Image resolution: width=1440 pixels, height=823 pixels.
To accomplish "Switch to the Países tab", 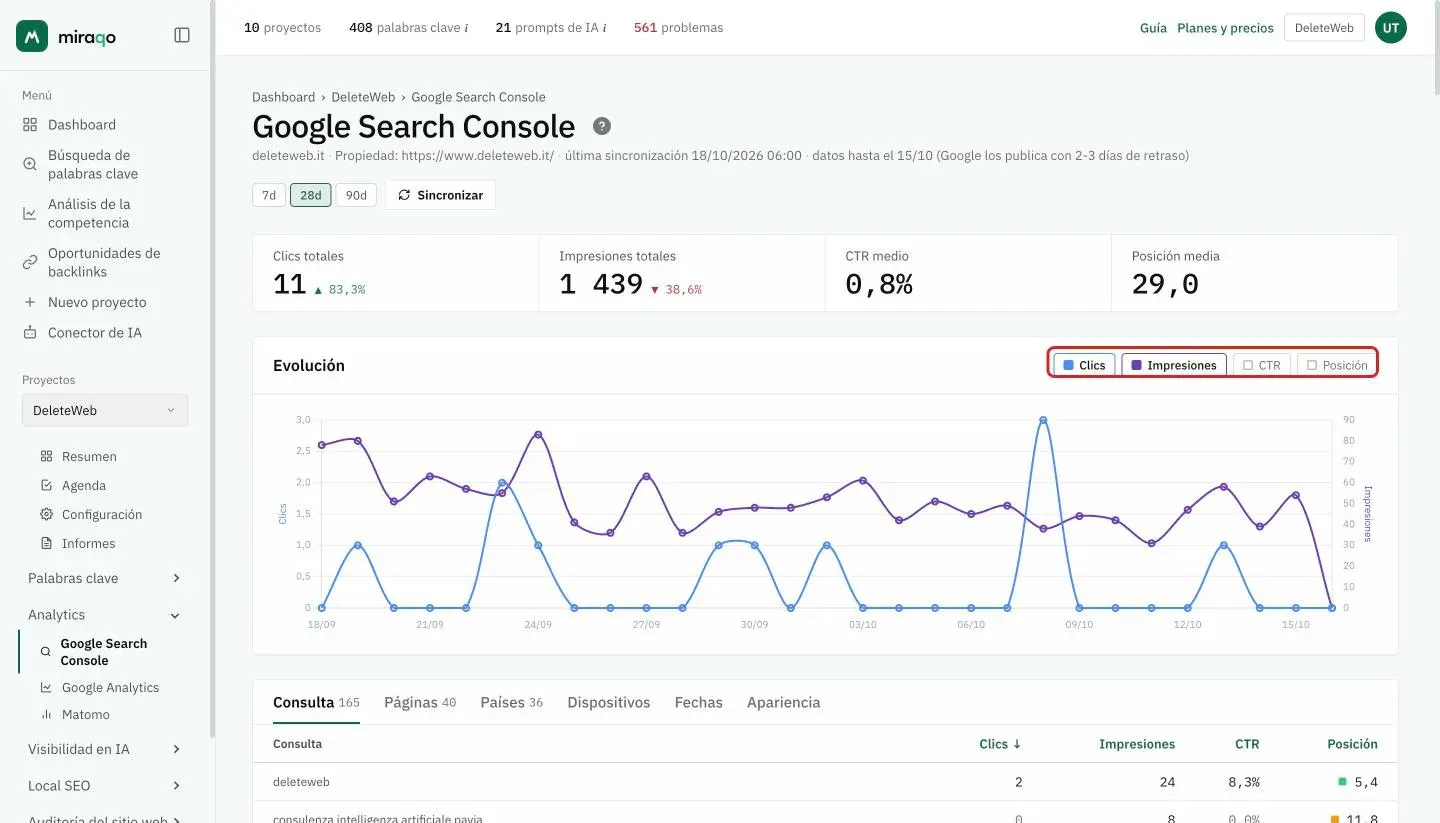I will point(511,702).
